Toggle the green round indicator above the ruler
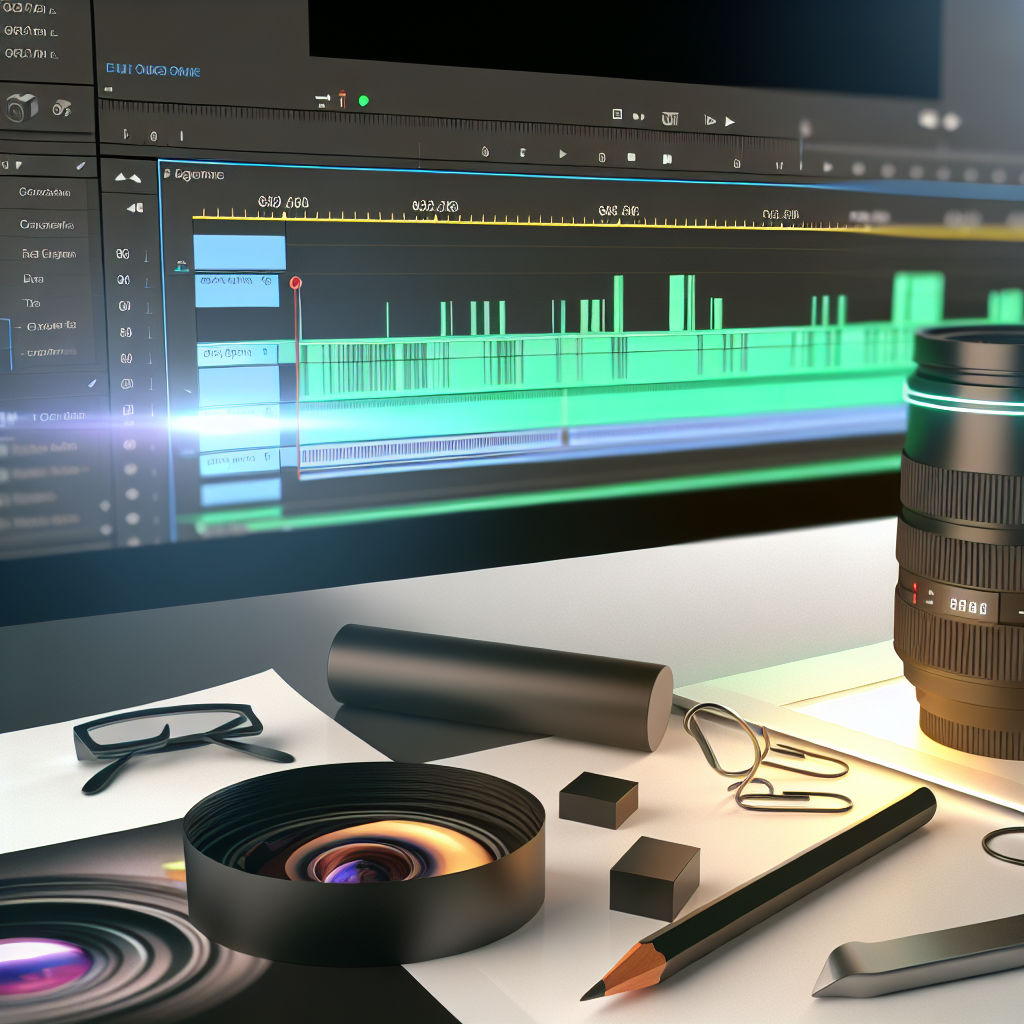 point(364,101)
